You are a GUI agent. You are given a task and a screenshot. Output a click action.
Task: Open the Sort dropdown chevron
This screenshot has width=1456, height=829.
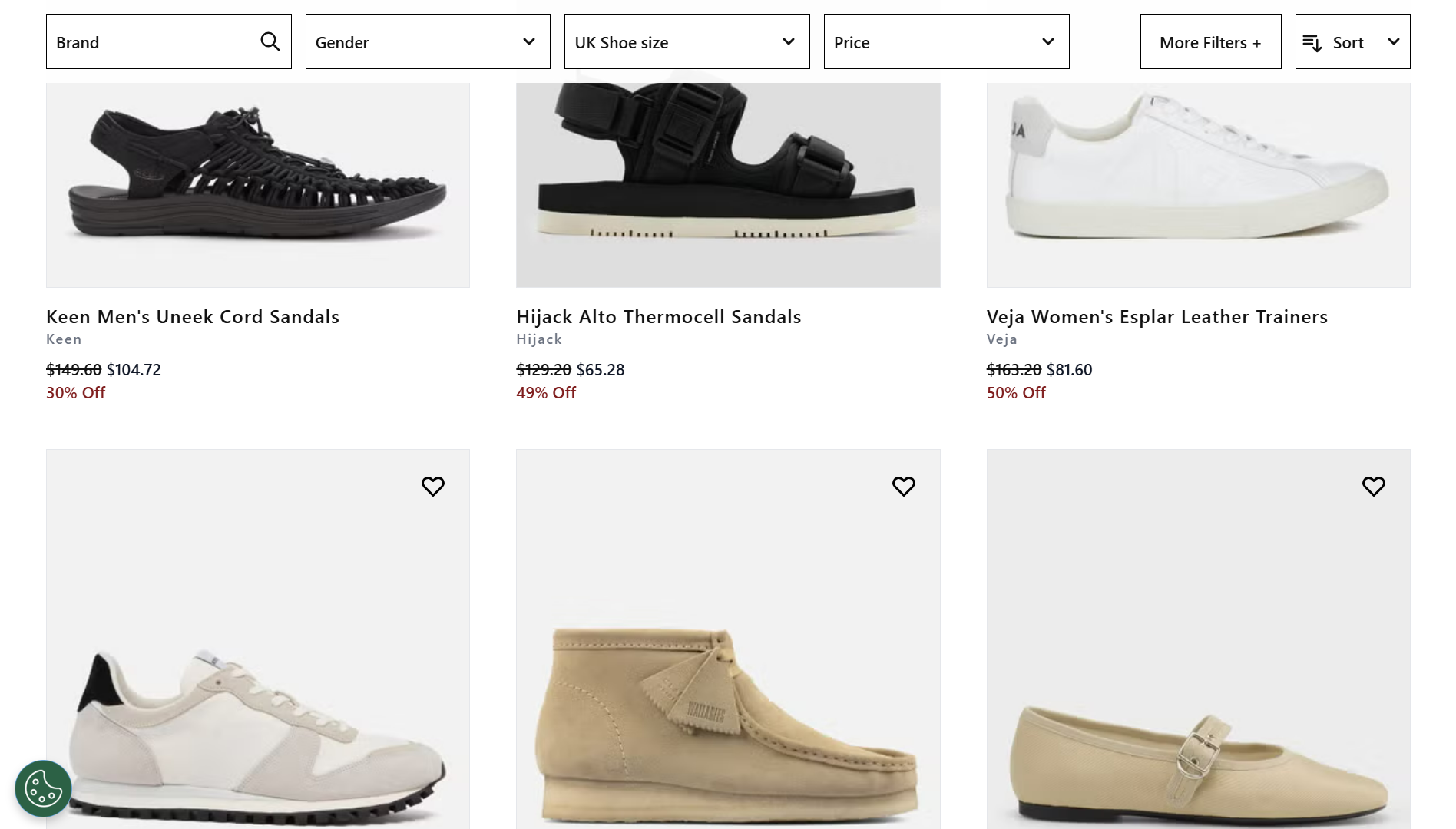tap(1393, 42)
